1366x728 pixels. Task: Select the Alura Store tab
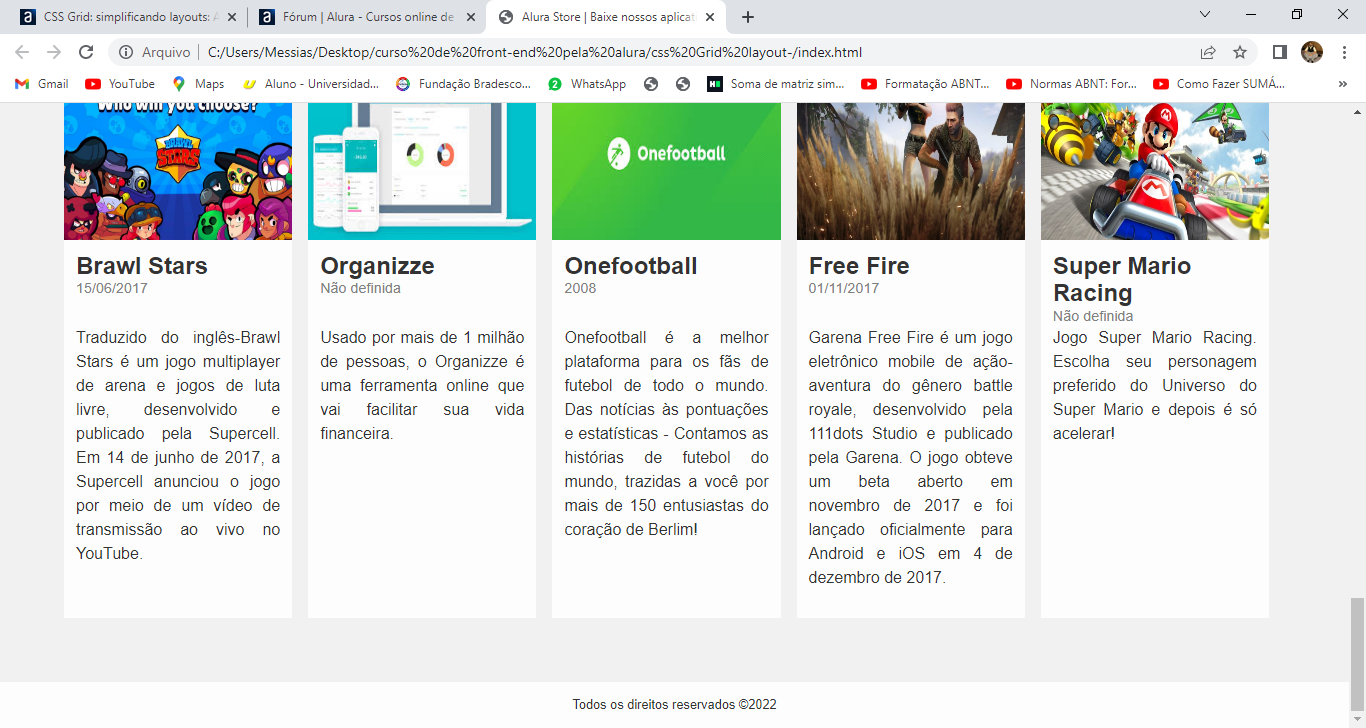(x=608, y=17)
